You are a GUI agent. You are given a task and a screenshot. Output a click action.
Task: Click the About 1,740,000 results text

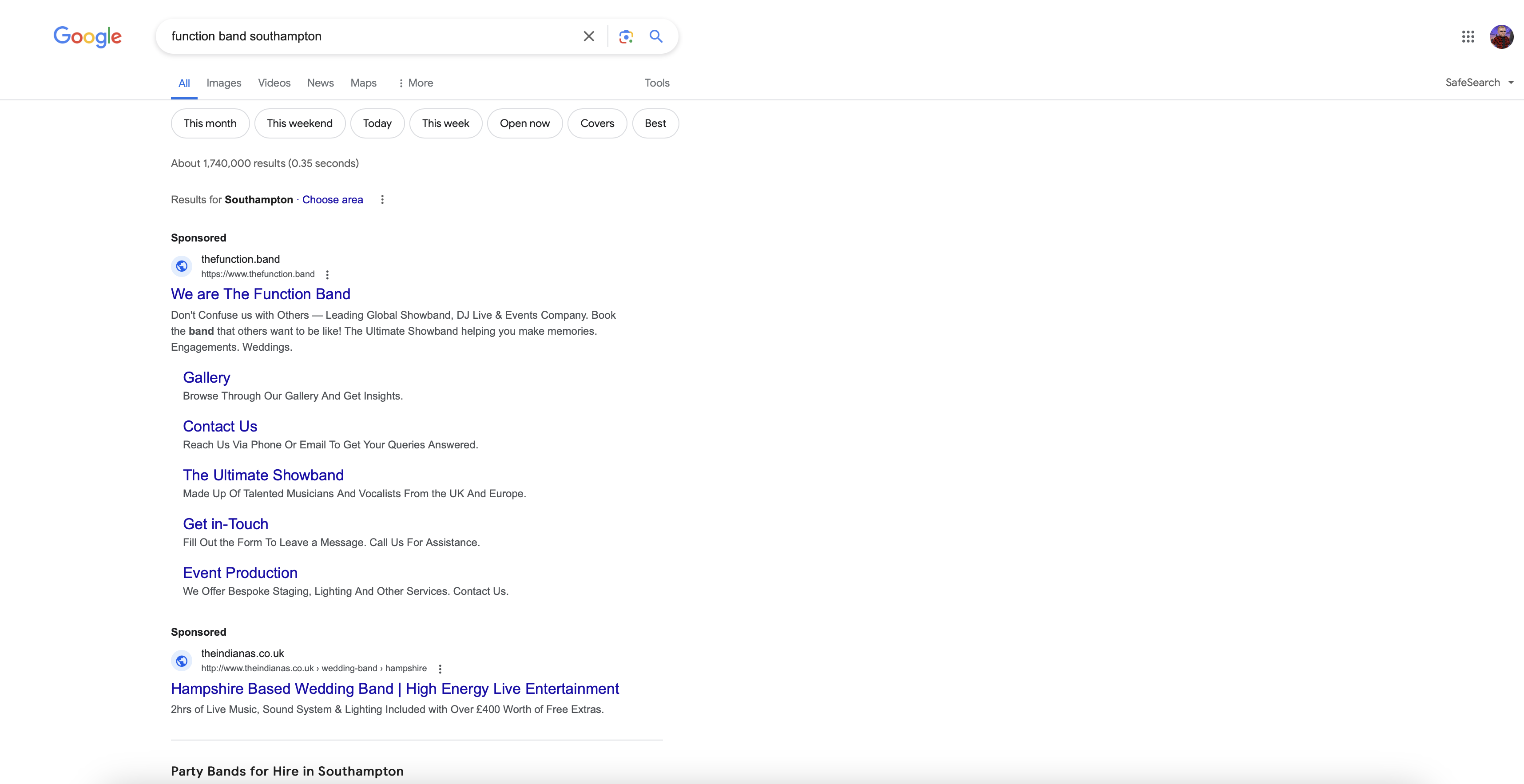tap(265, 163)
